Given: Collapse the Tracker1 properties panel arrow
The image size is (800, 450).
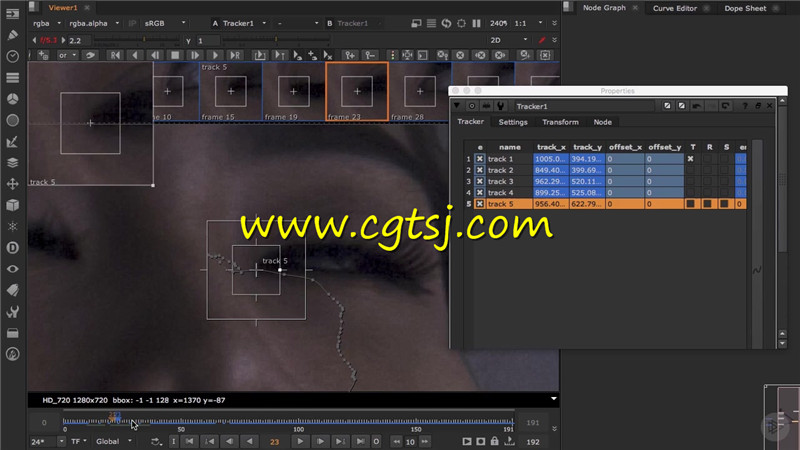Looking at the screenshot, I should [457, 106].
